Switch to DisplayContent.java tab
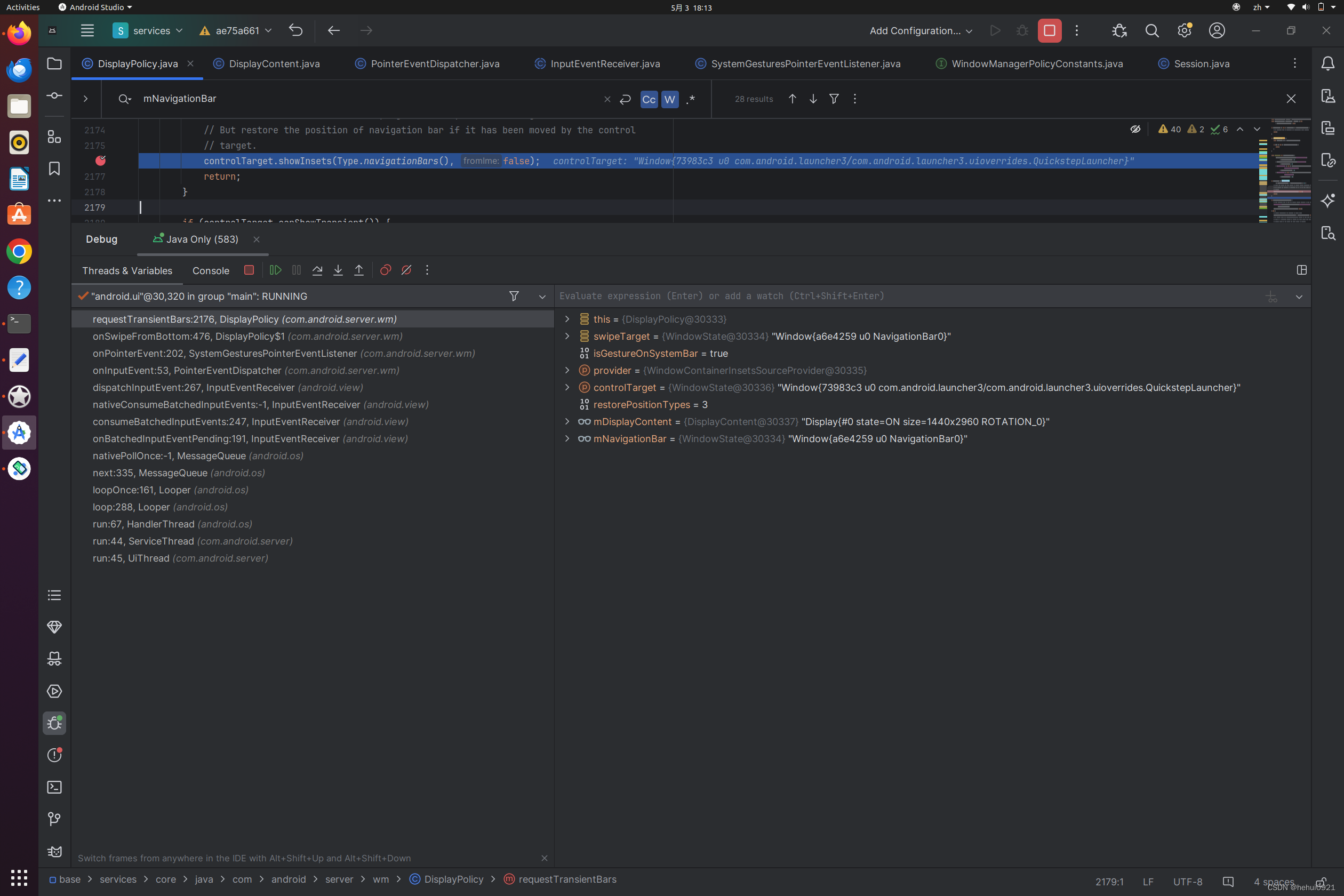The height and width of the screenshot is (896, 1344). coord(267,63)
